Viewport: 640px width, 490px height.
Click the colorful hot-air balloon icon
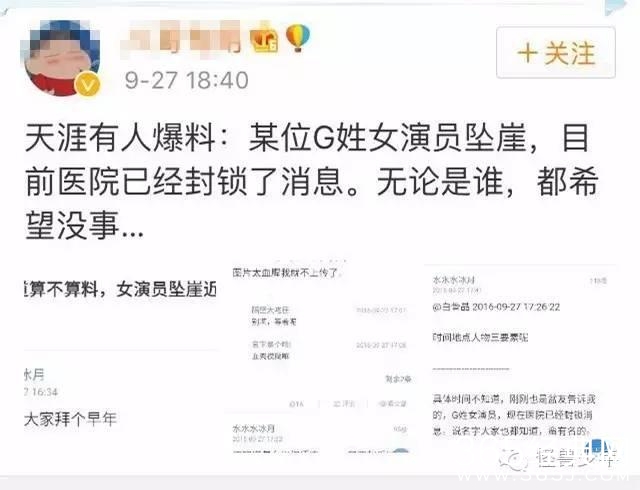298,38
